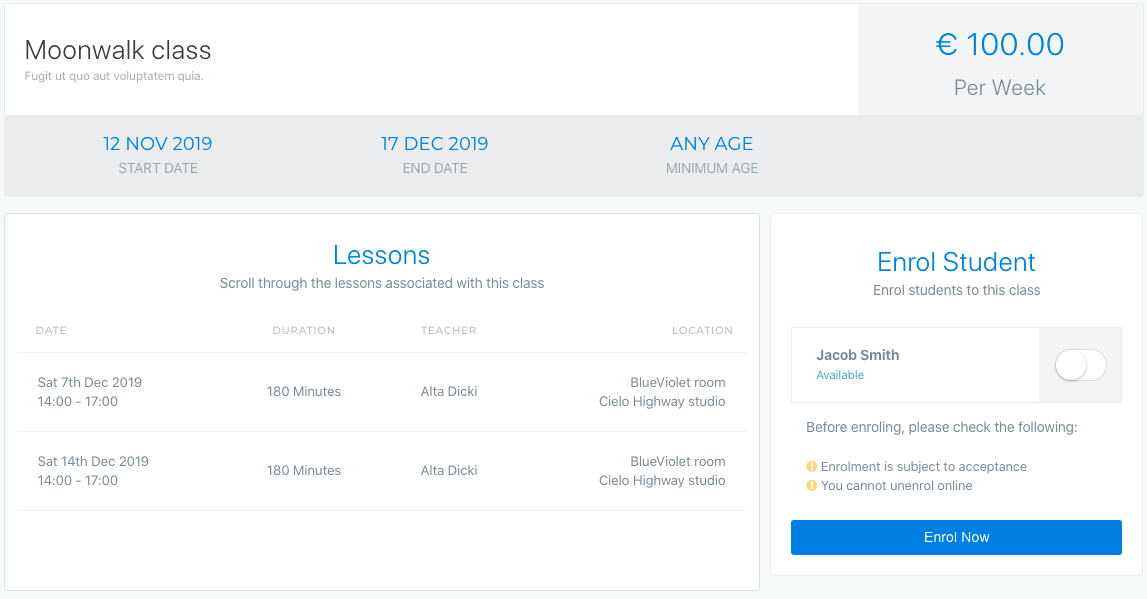Screen dimensions: 1147x599
Task: Click the DURATION column header
Action: pyautogui.click(x=304, y=331)
